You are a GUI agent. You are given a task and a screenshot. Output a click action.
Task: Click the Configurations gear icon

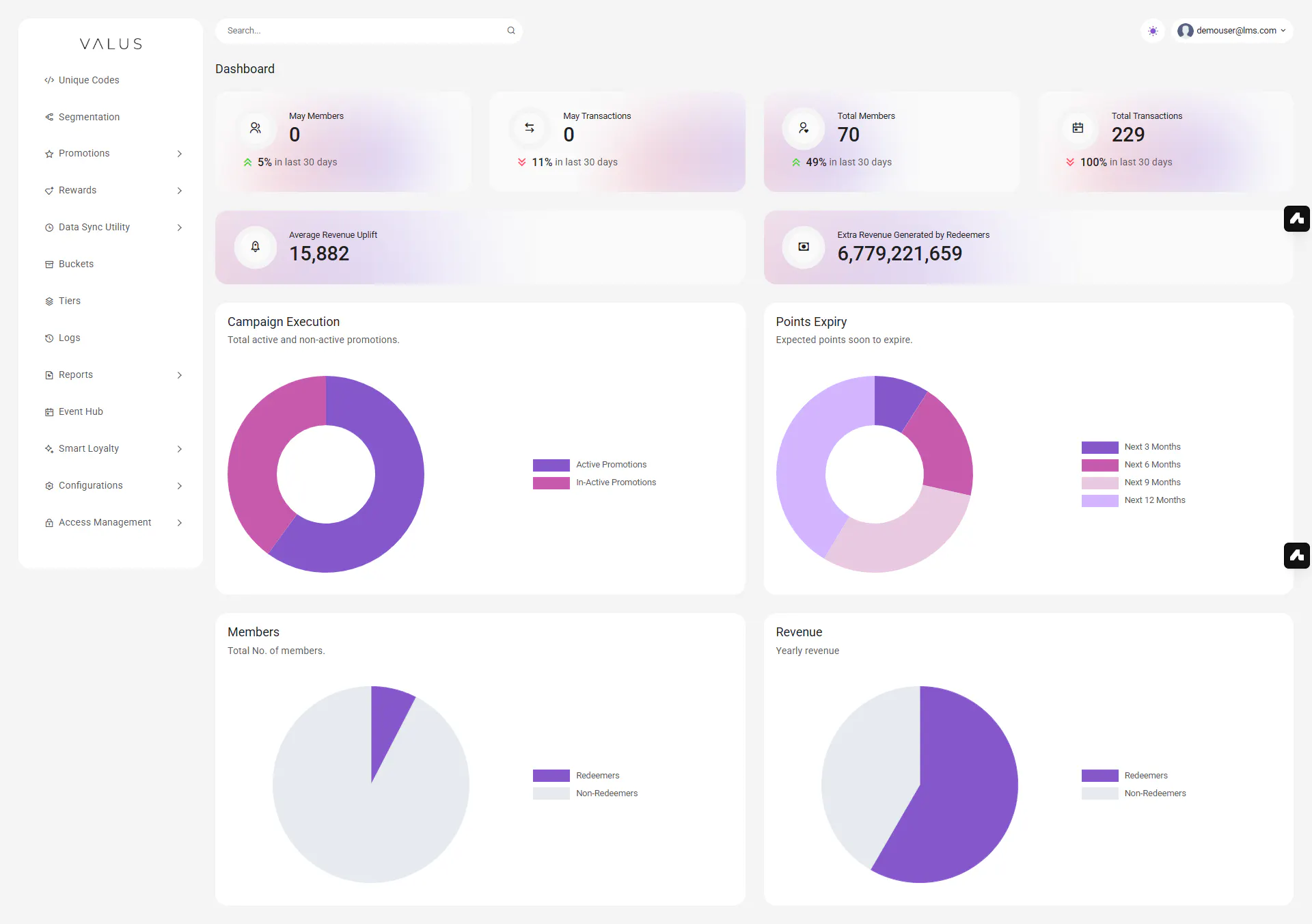coord(49,486)
